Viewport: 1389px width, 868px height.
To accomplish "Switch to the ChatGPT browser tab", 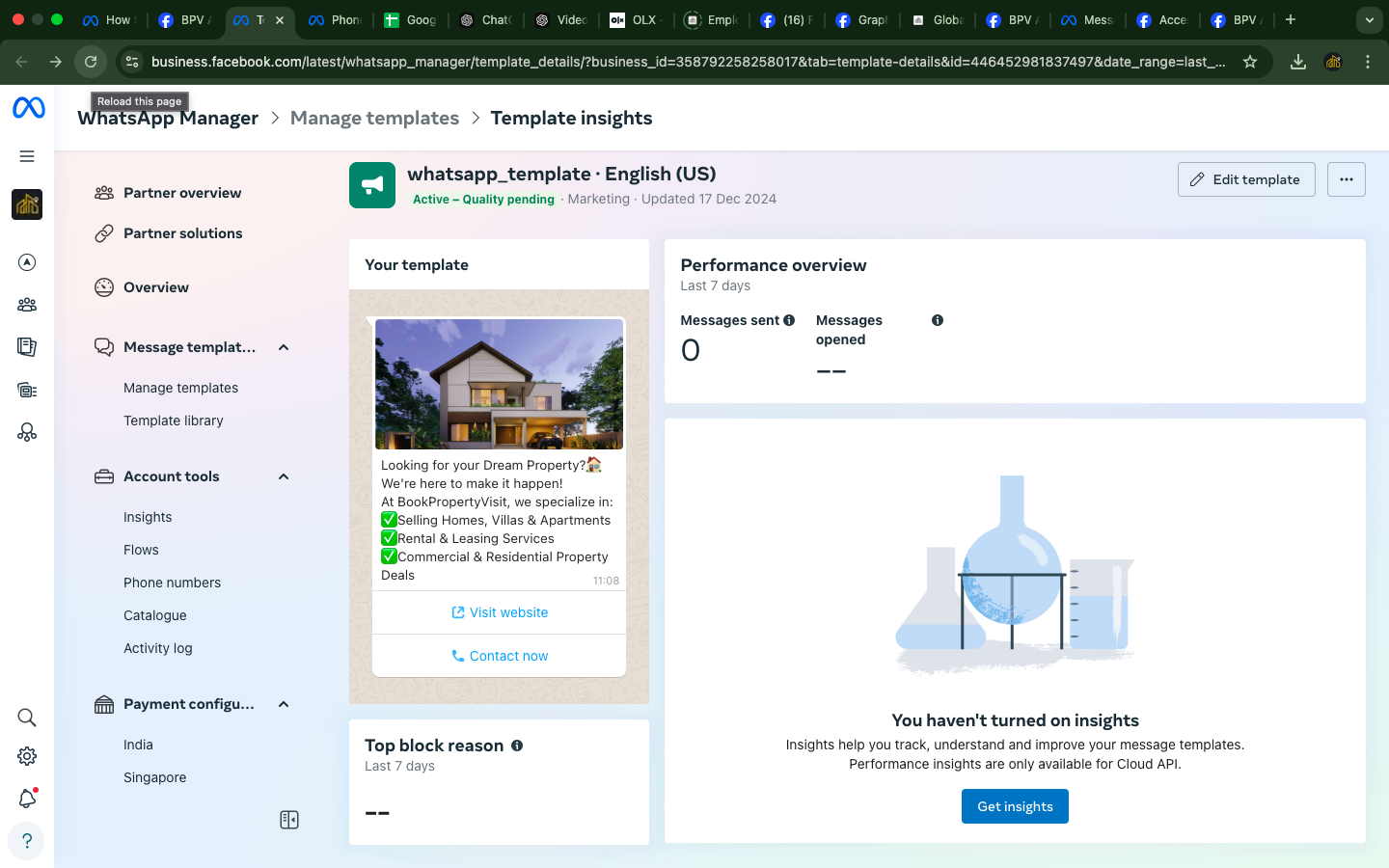I will 485,19.
